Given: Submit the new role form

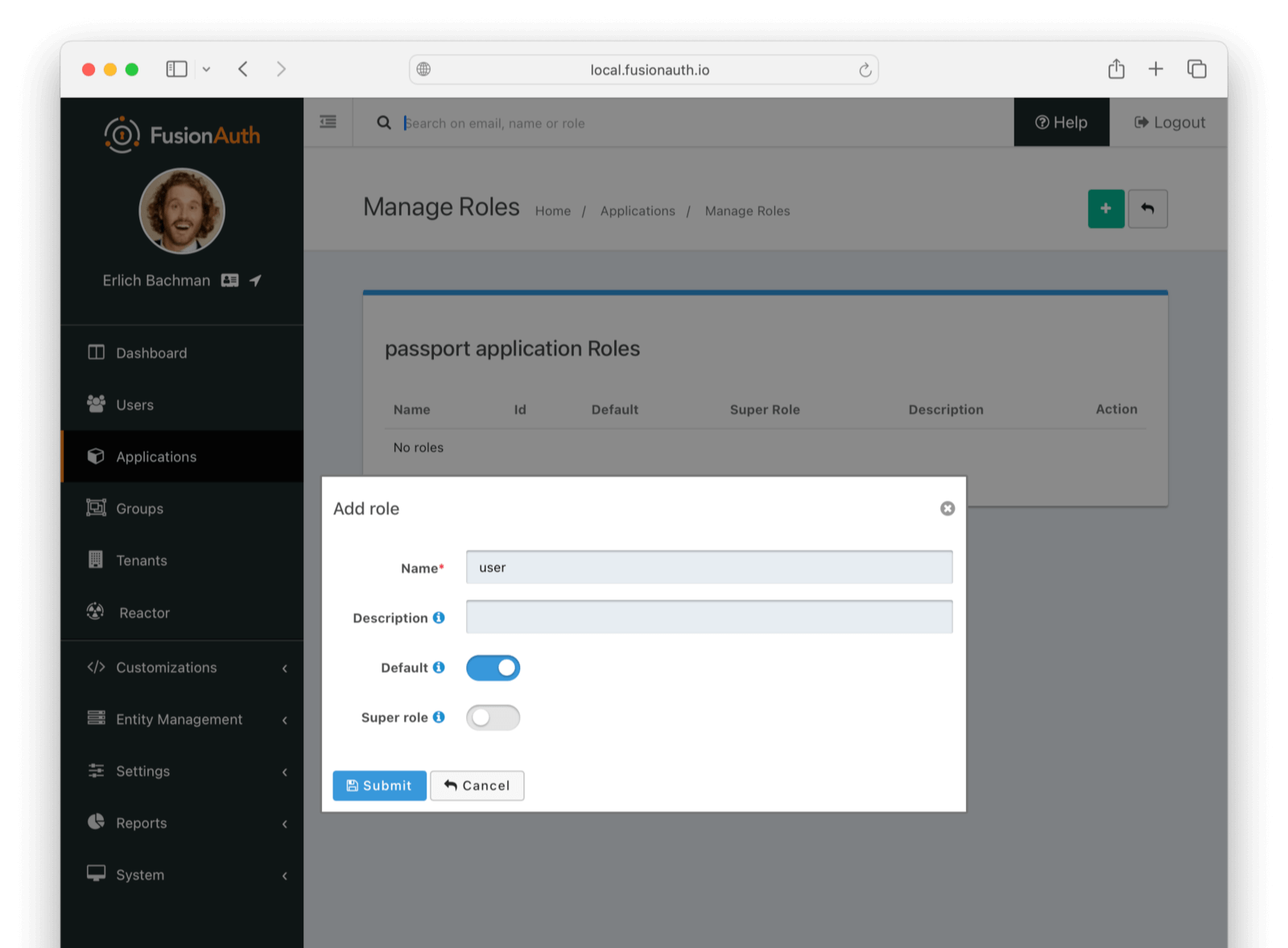Looking at the screenshot, I should point(379,785).
